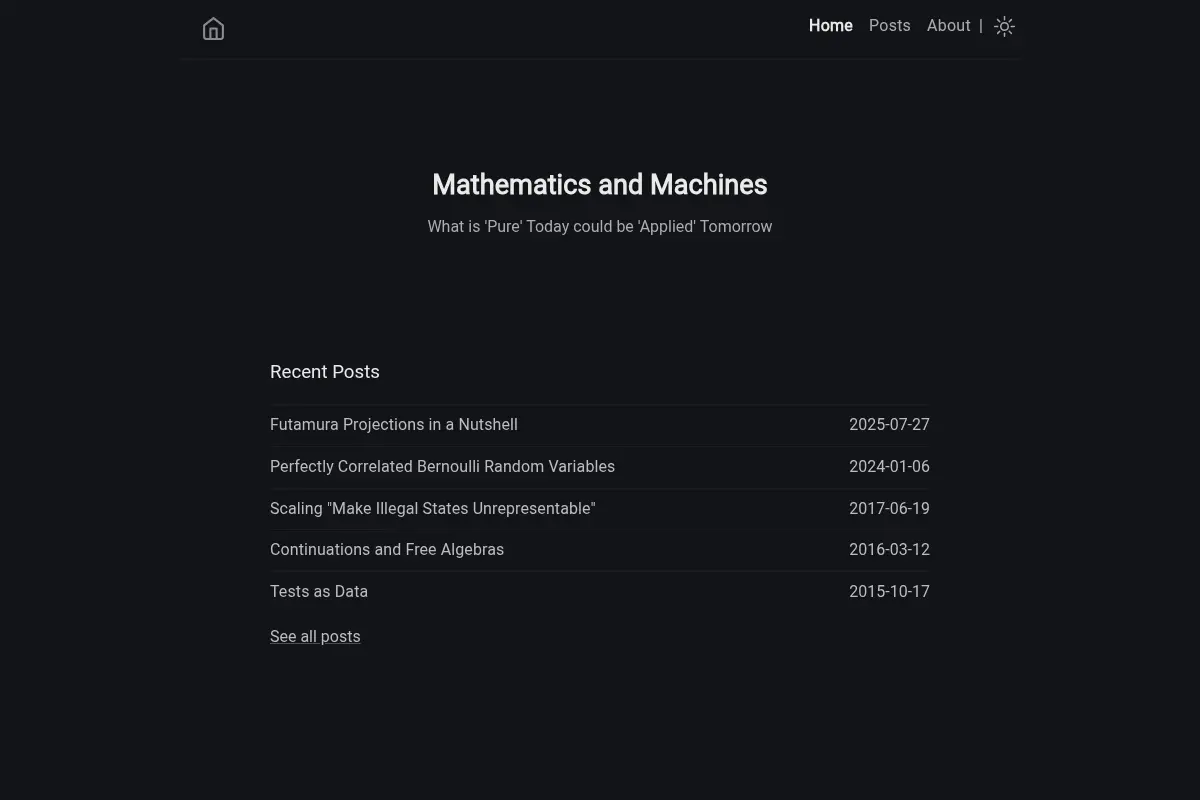Open Continuations and Free Algebras post

[x=387, y=550]
